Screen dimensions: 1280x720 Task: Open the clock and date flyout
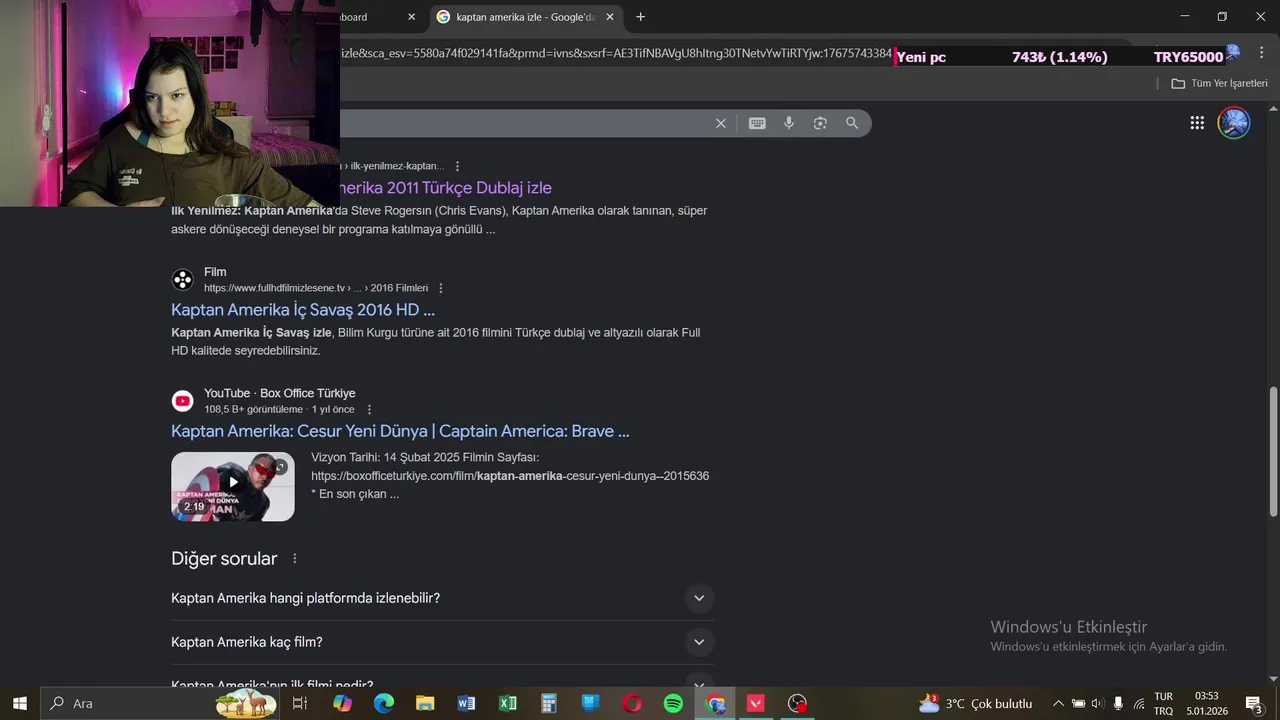coord(1207,703)
